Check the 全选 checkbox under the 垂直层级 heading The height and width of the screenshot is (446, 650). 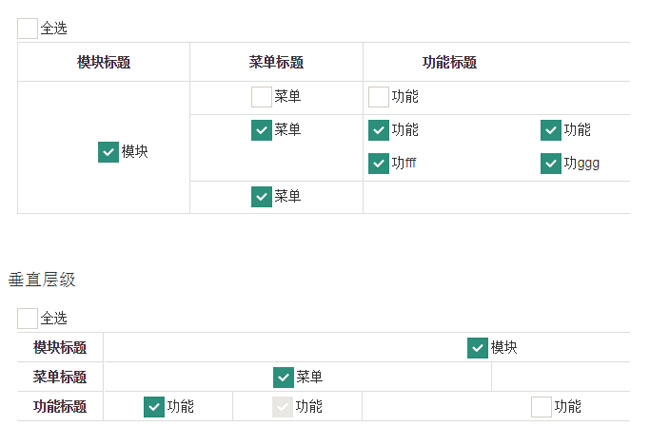(27, 318)
